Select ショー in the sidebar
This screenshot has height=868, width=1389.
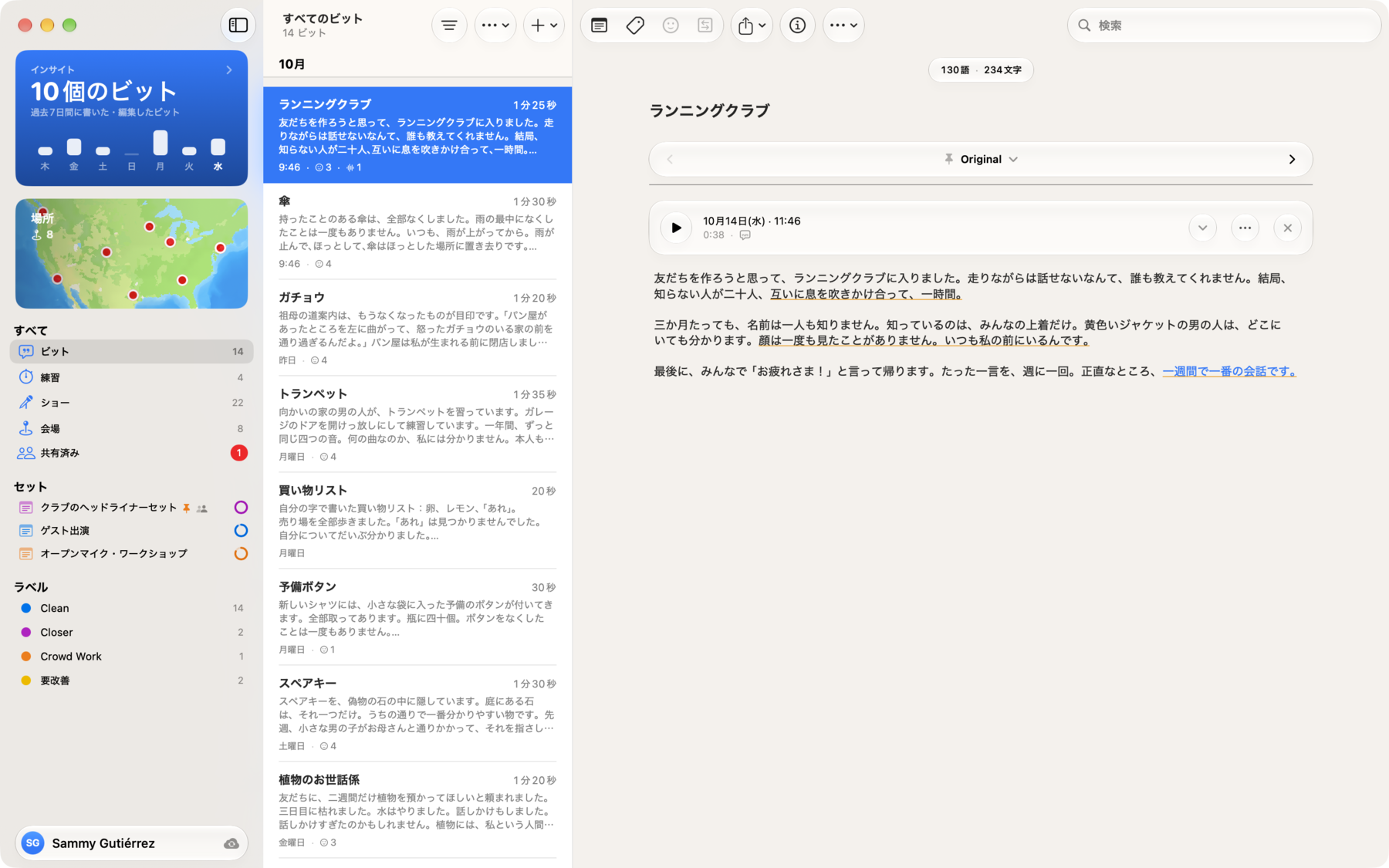[x=132, y=403]
